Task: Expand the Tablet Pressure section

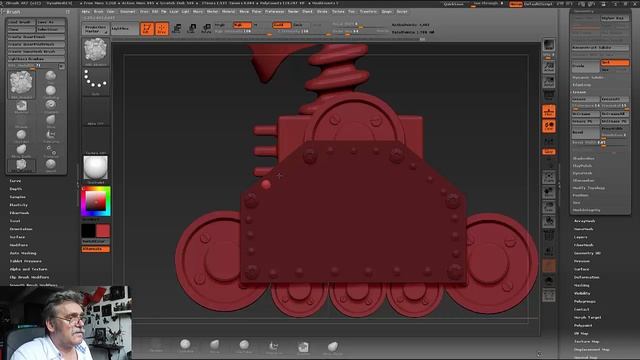Action: 25,261
